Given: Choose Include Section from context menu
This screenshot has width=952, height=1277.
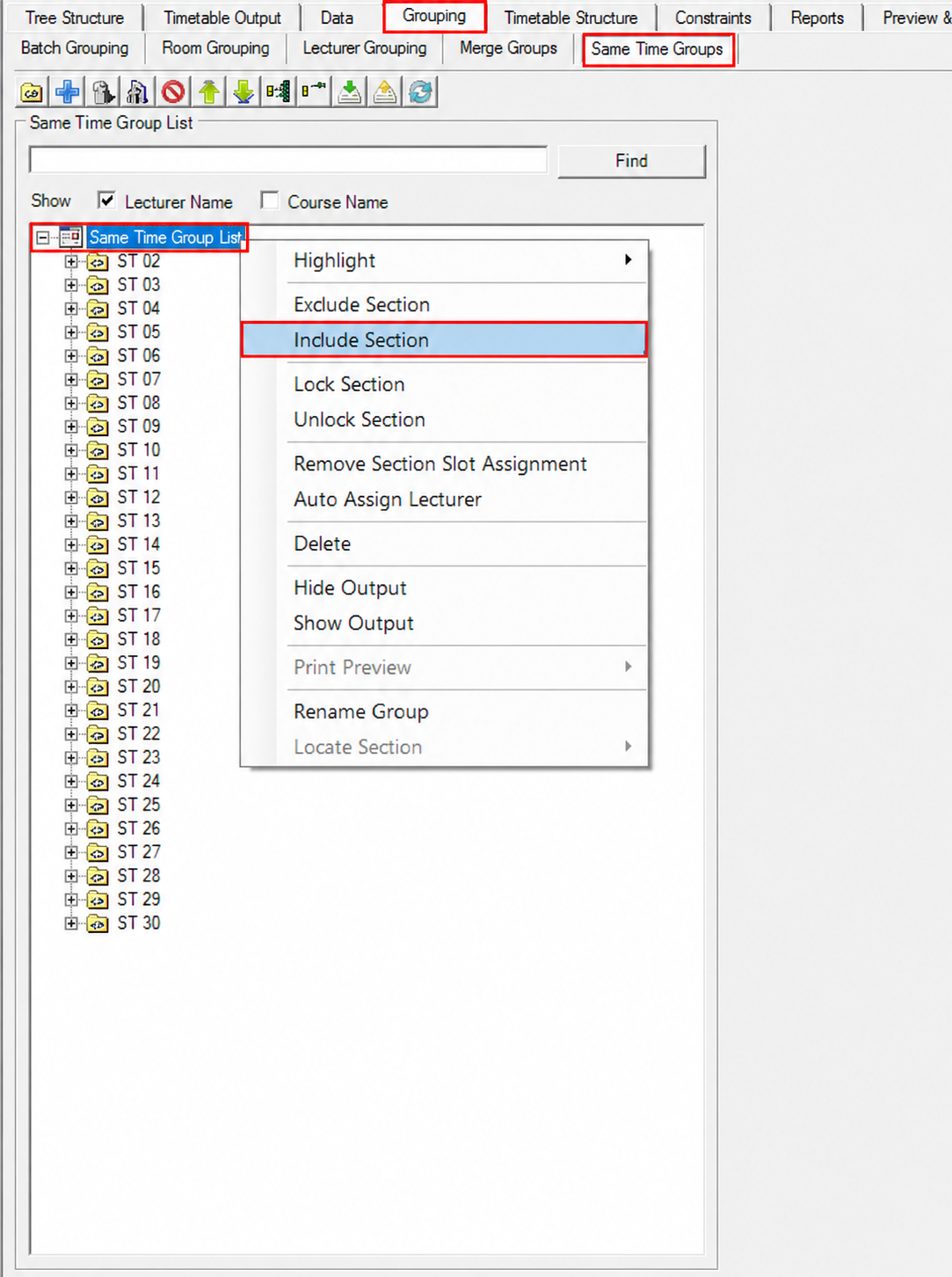Looking at the screenshot, I should point(444,339).
